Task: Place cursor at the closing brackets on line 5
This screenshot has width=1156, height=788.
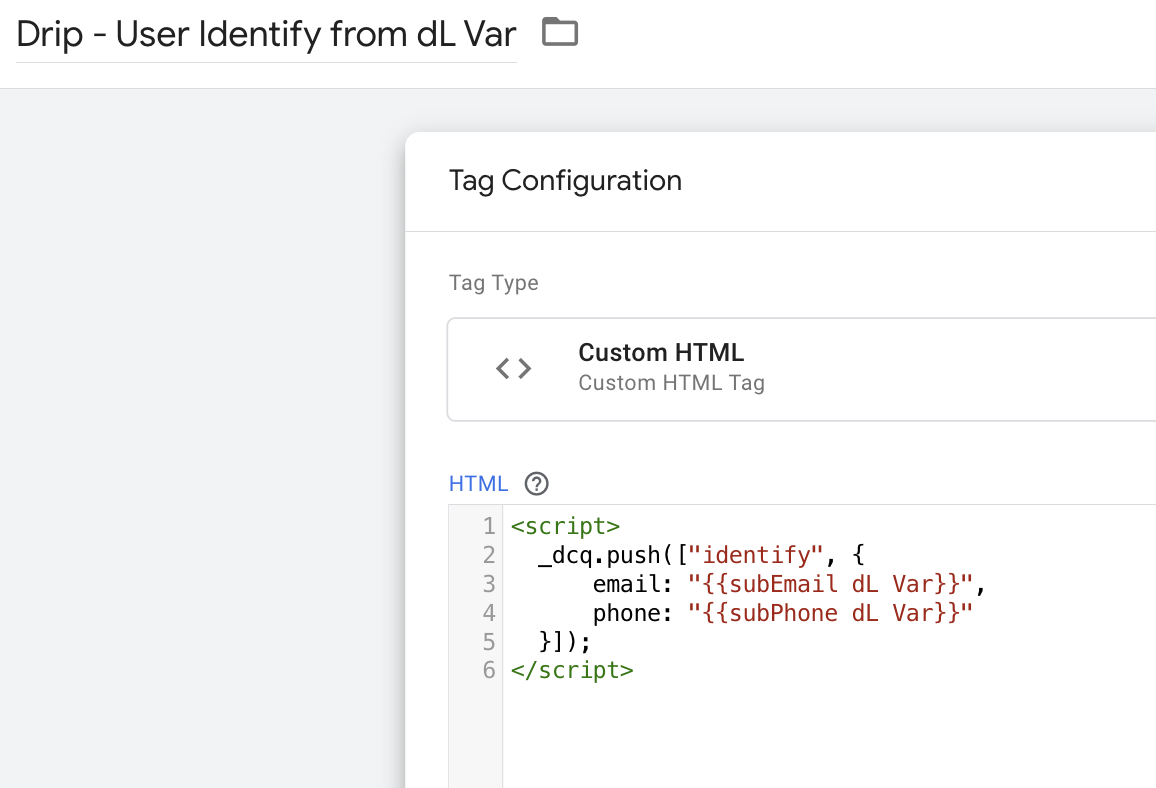Action: tap(565, 641)
